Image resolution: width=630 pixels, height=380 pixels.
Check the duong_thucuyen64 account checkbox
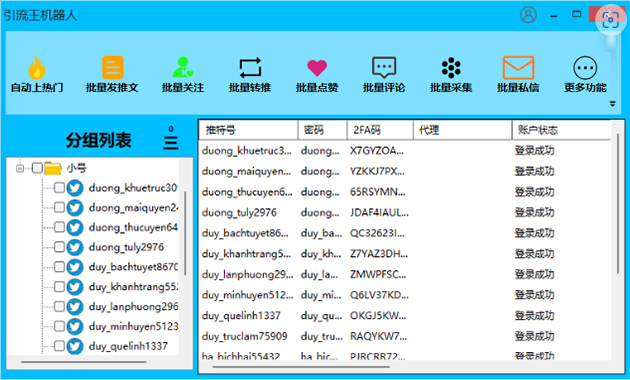(59, 227)
